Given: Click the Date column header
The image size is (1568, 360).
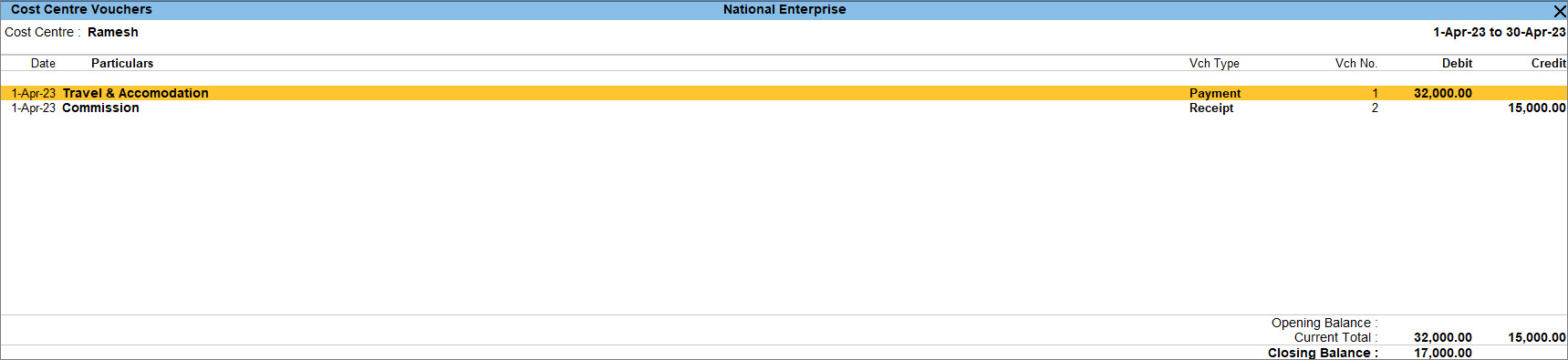Looking at the screenshot, I should coord(43,63).
